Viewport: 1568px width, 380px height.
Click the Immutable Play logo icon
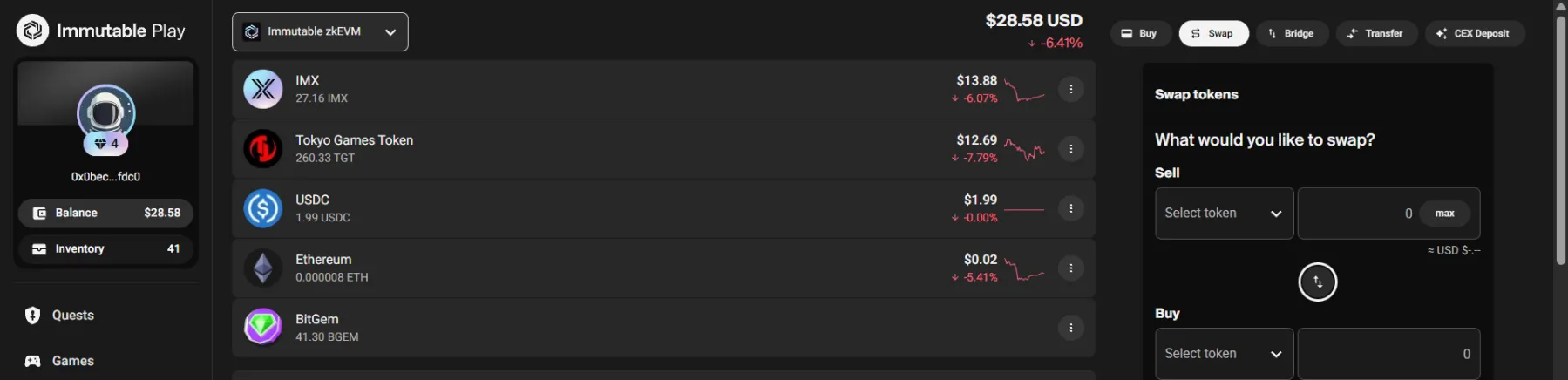32,31
